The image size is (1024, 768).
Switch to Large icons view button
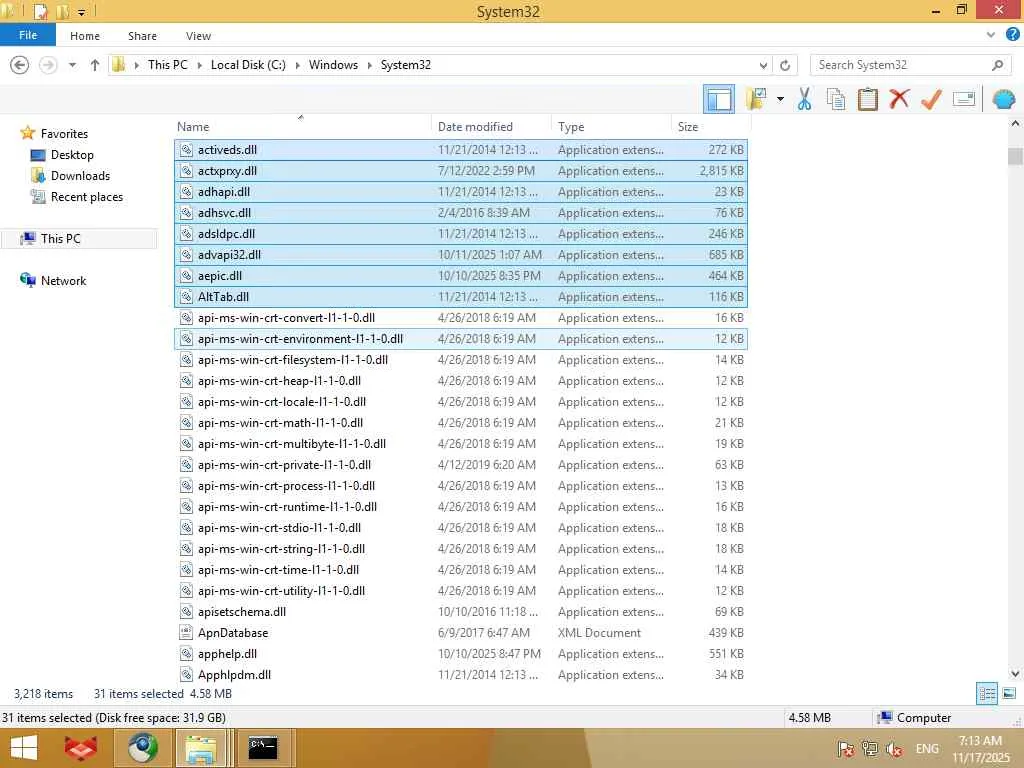click(x=1009, y=694)
